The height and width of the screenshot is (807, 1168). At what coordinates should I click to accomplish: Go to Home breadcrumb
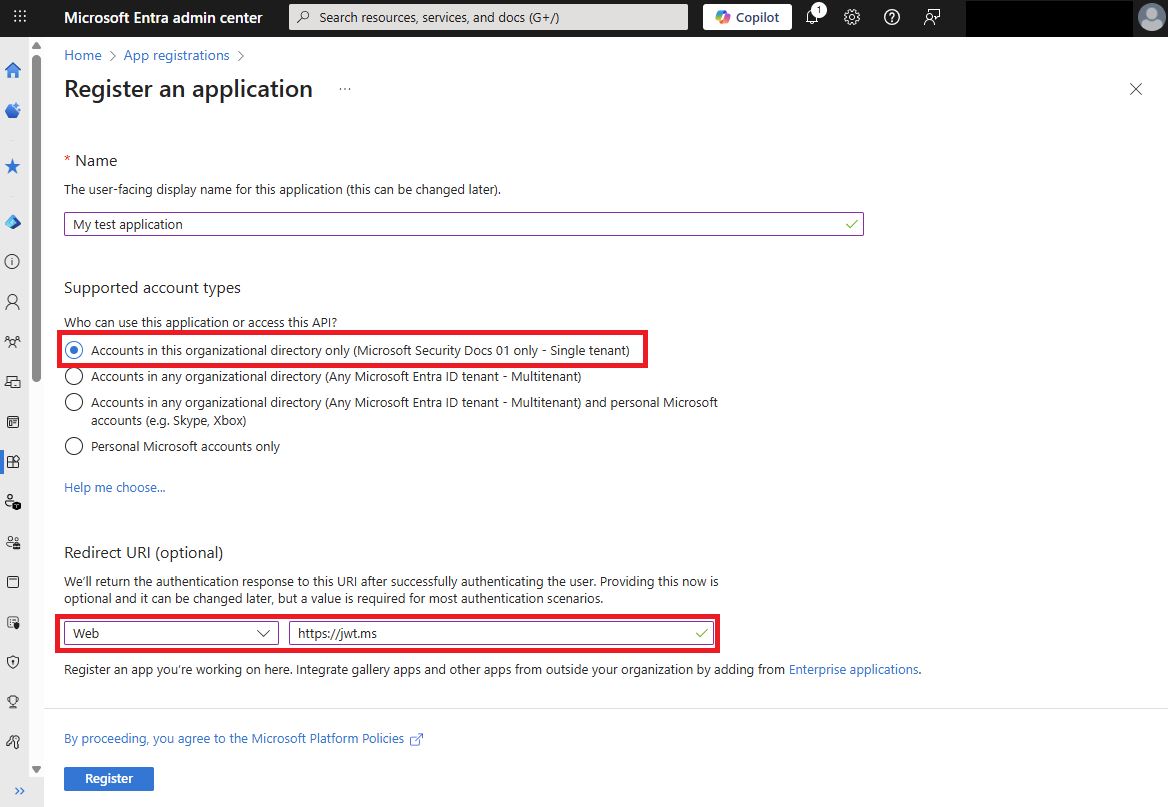[x=83, y=55]
